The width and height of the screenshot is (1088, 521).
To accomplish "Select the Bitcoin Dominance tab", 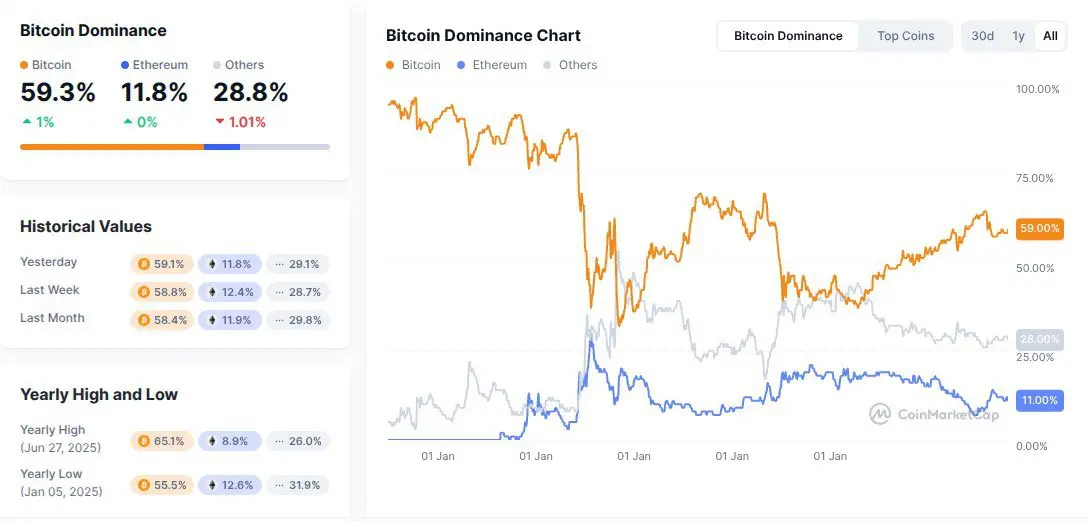I will click(x=788, y=36).
